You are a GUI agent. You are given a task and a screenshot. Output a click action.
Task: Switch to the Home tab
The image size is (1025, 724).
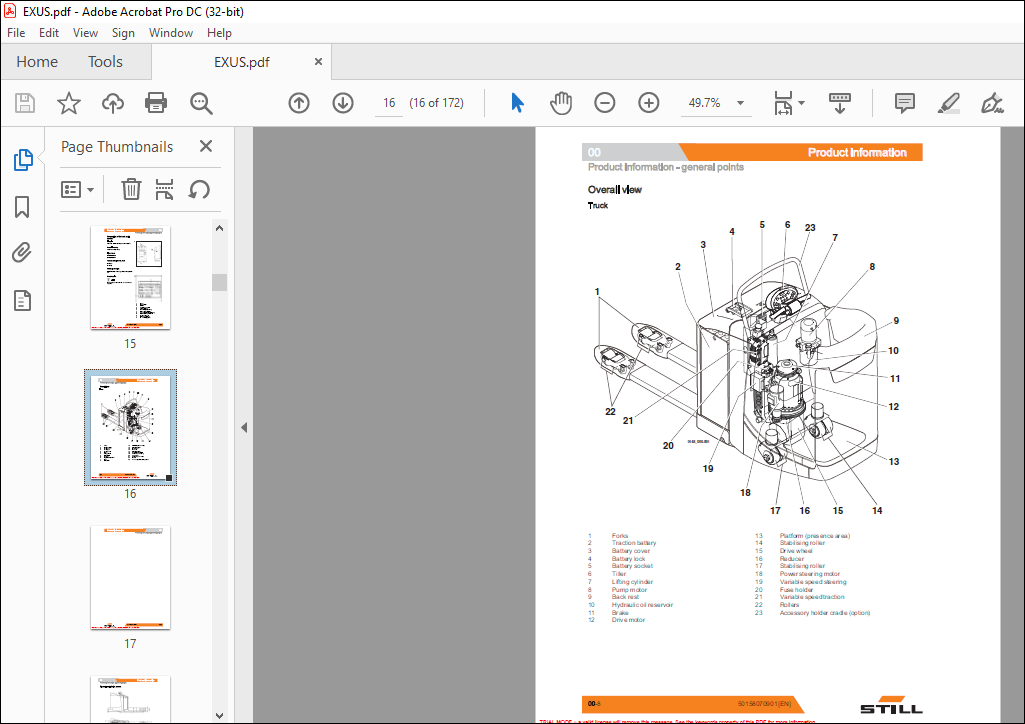[37, 61]
